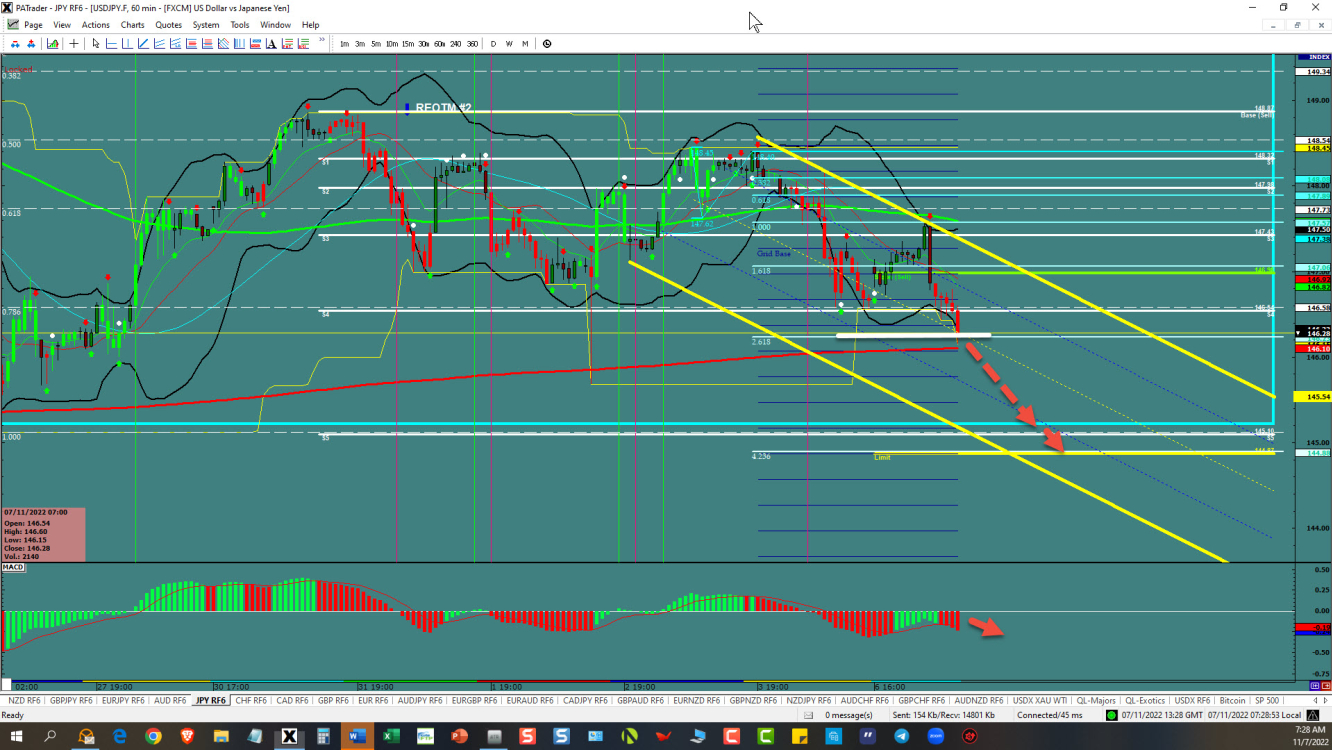Switch to the GBPJPY RF6 page tab
1332x750 pixels.
pos(70,701)
